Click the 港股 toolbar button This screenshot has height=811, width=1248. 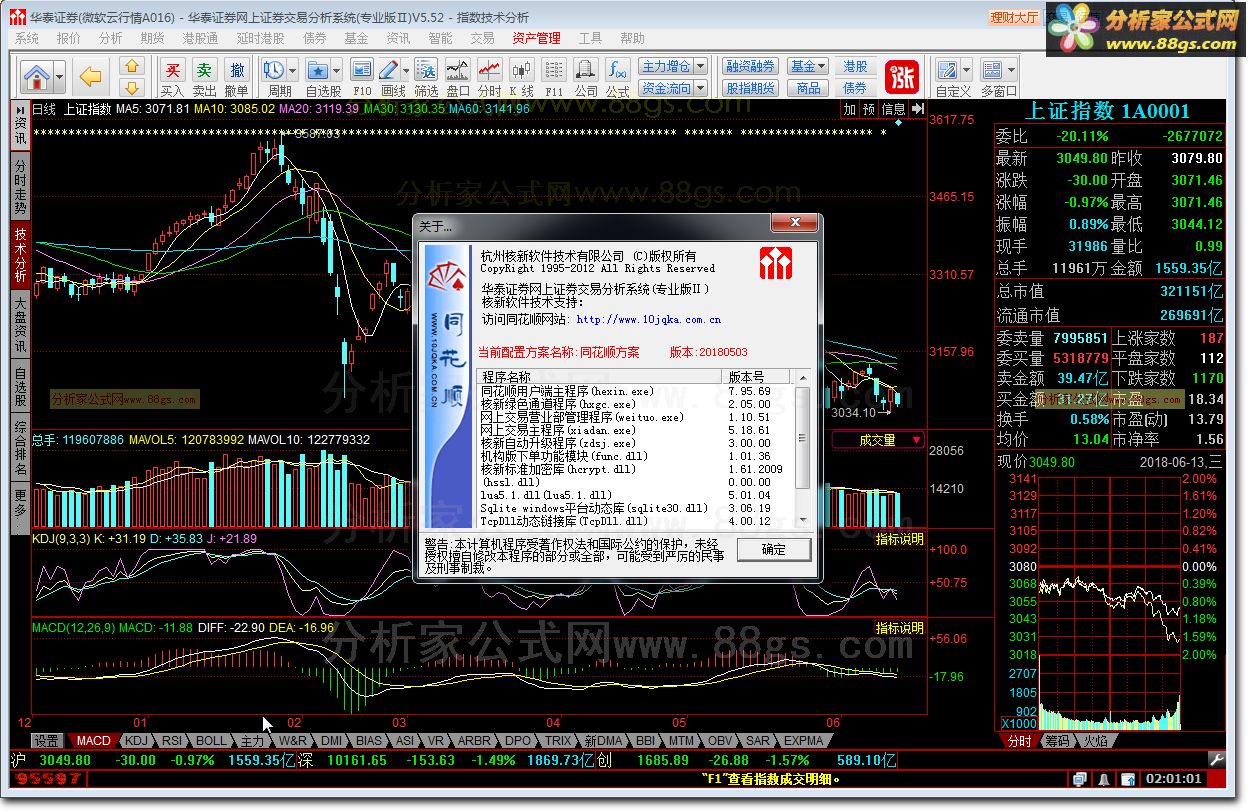(x=855, y=66)
